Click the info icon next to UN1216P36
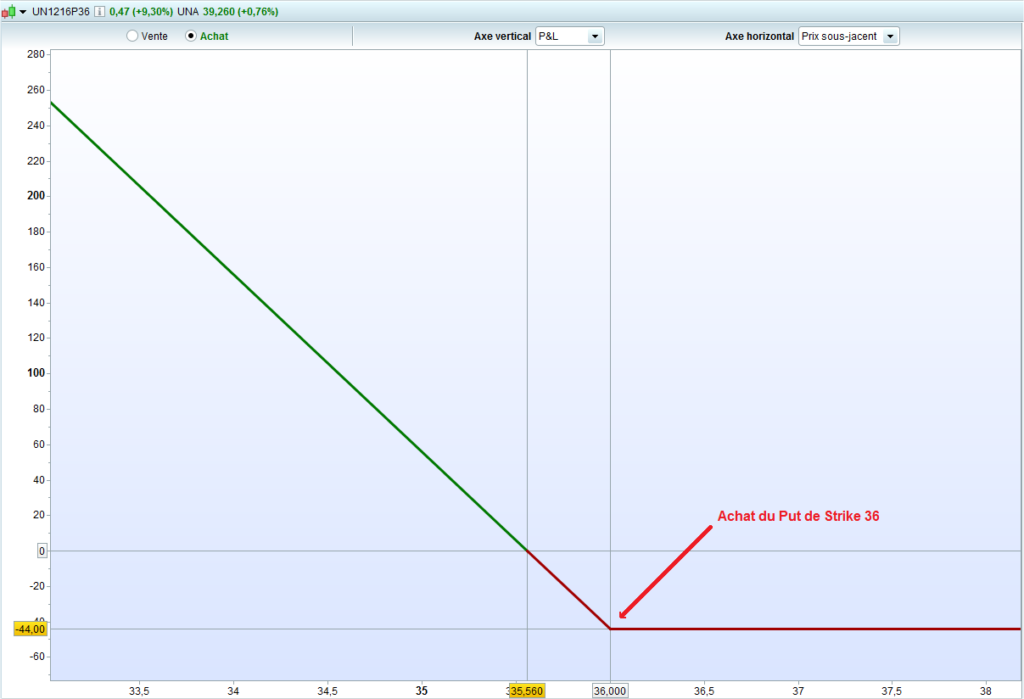The image size is (1024, 699). [x=99, y=12]
